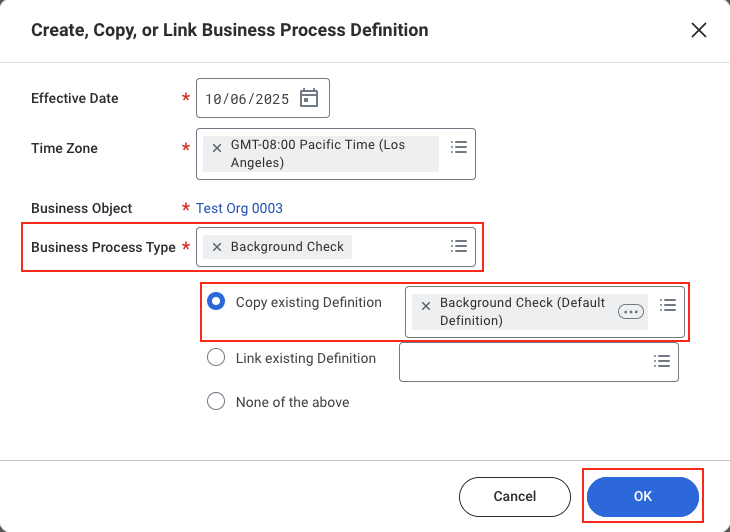Click the Business Object label
This screenshot has height=532, width=730.
[x=81, y=208]
